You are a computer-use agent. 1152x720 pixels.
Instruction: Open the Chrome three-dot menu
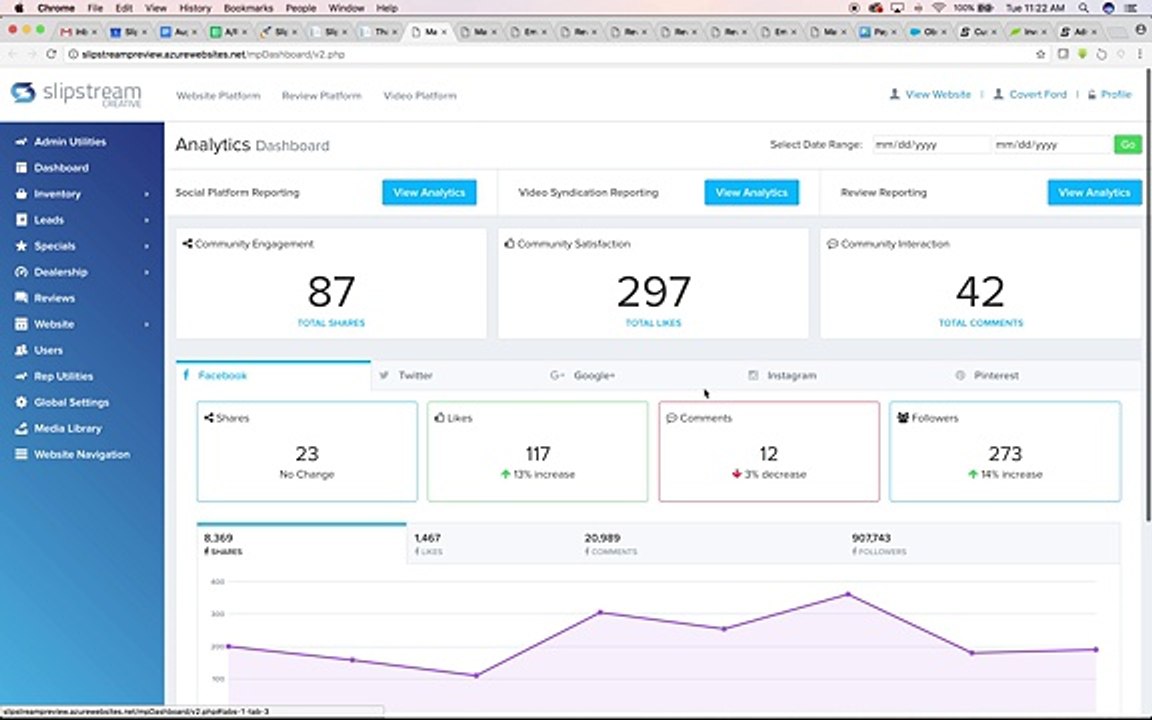tap(1140, 54)
